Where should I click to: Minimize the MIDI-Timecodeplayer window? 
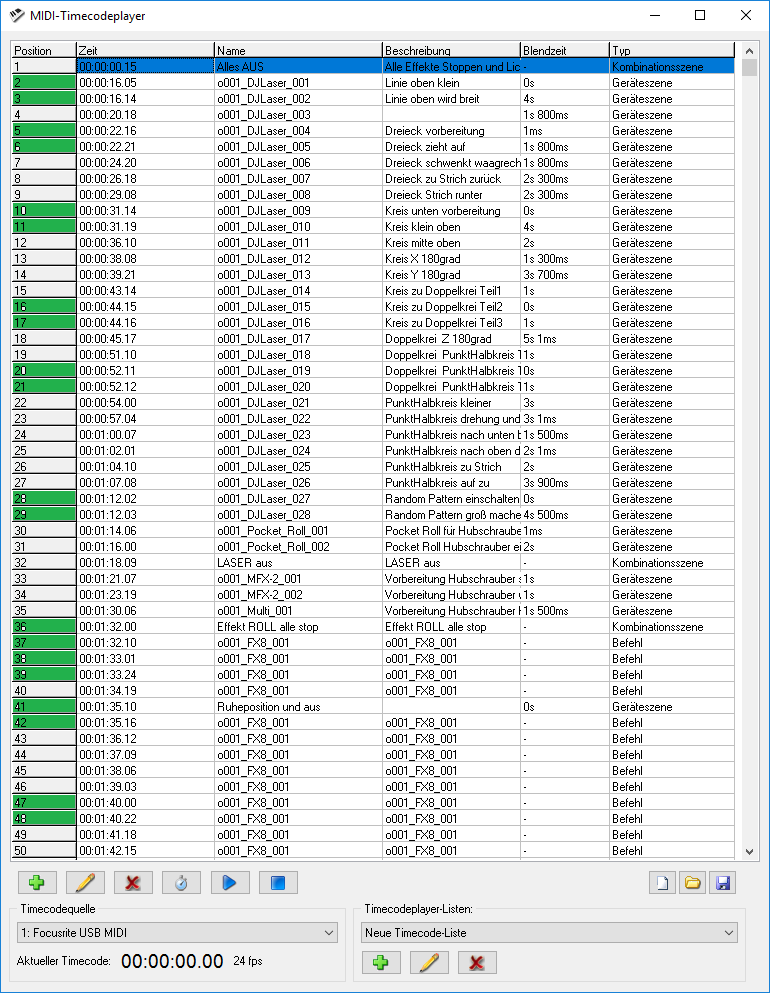click(655, 15)
